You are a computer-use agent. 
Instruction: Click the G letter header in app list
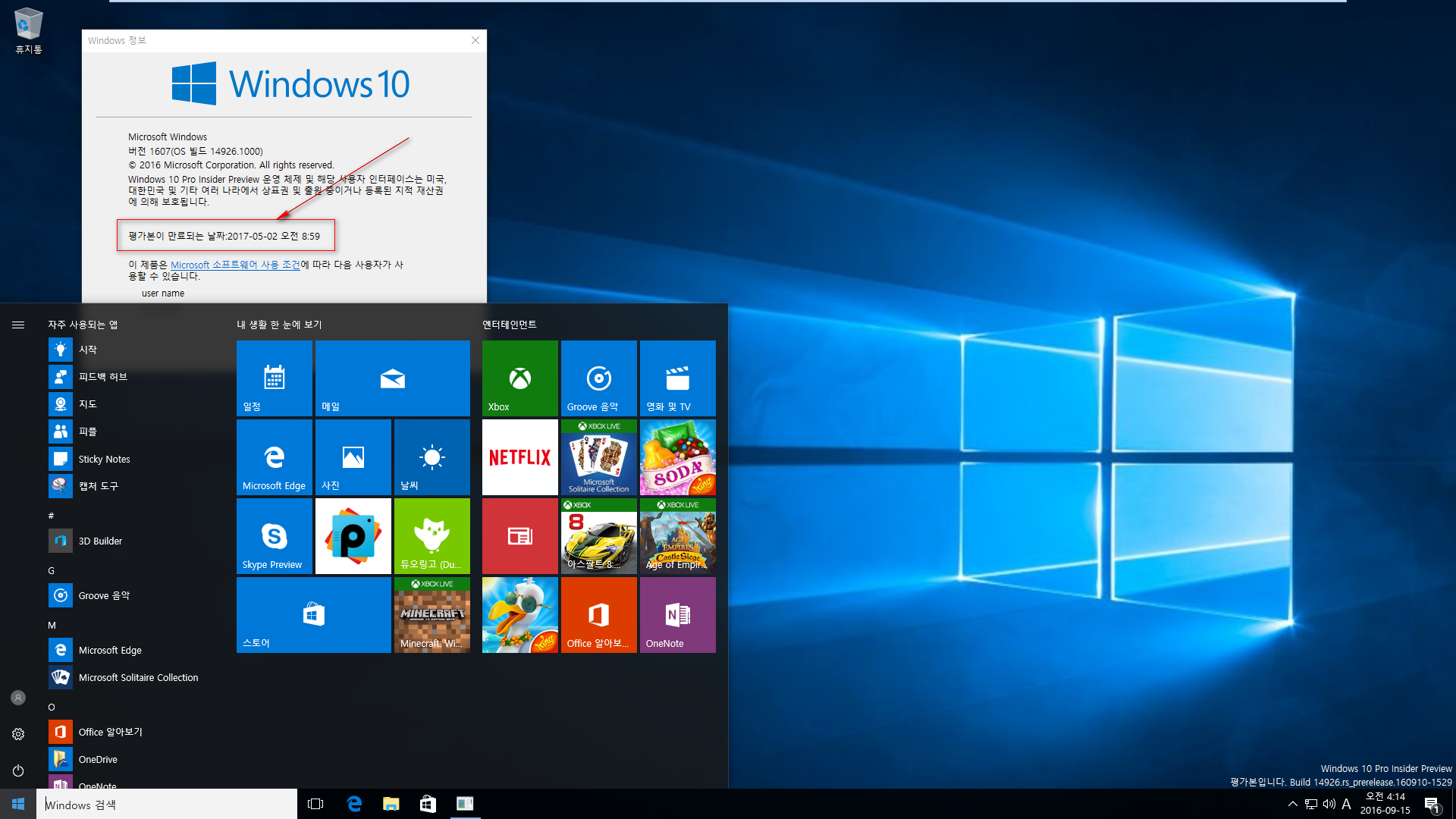[x=51, y=570]
